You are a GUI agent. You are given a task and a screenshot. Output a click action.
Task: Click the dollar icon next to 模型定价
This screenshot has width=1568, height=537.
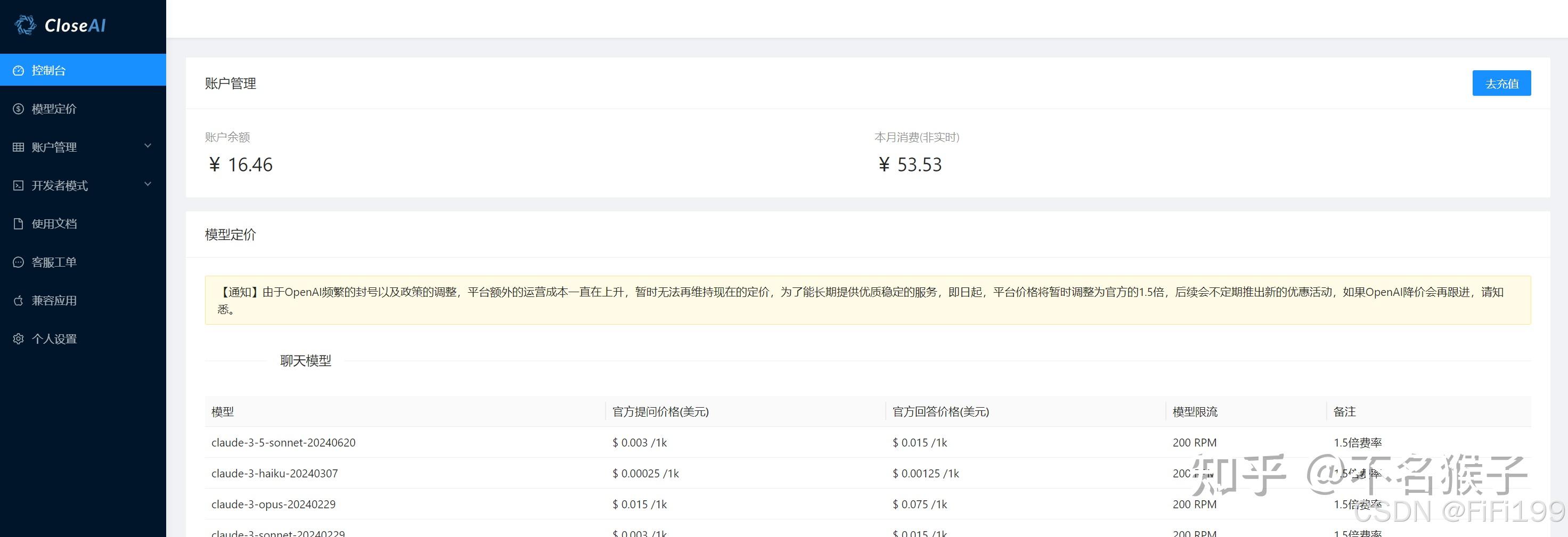(18, 109)
